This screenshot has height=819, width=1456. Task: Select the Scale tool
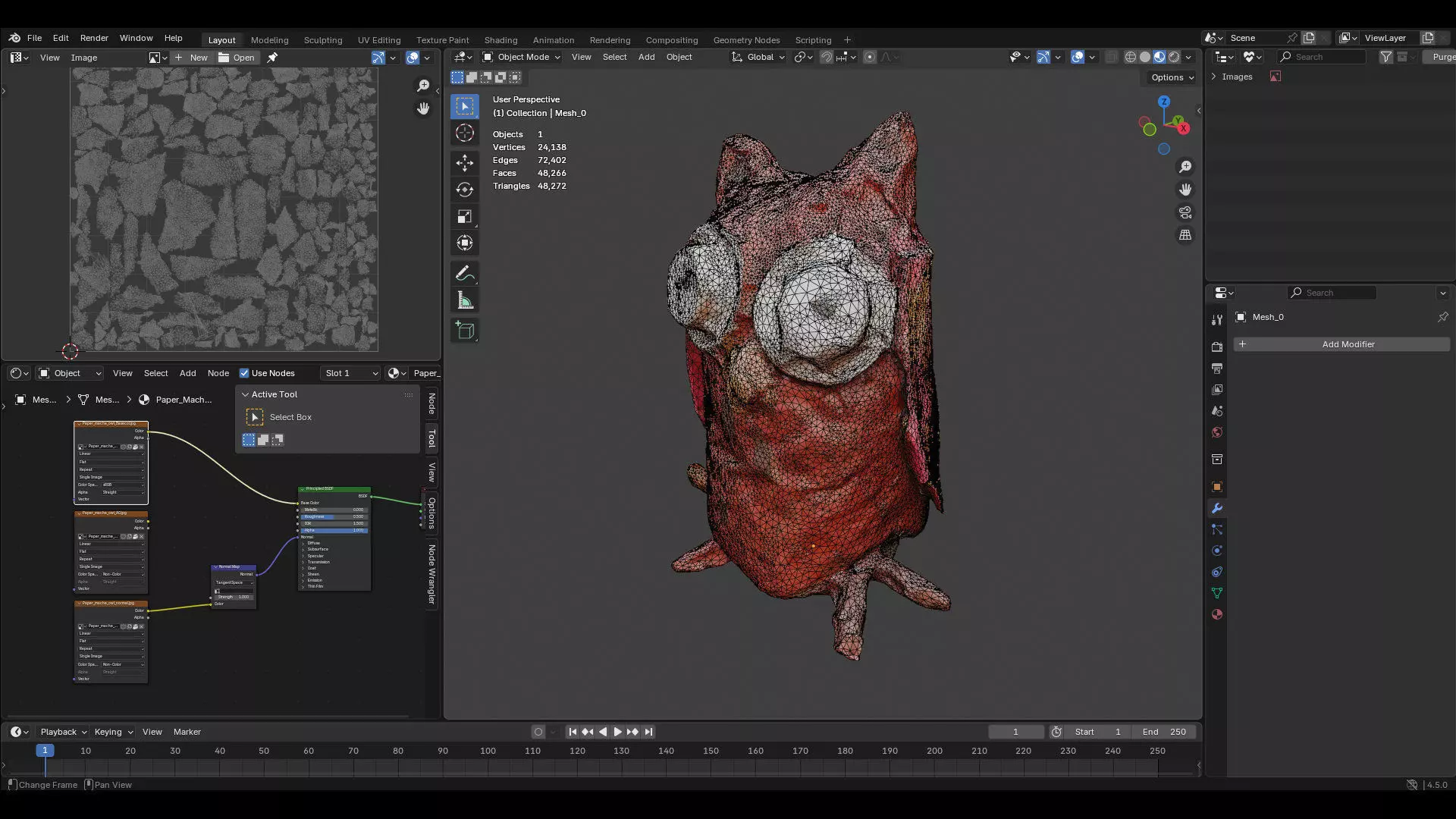coord(465,217)
